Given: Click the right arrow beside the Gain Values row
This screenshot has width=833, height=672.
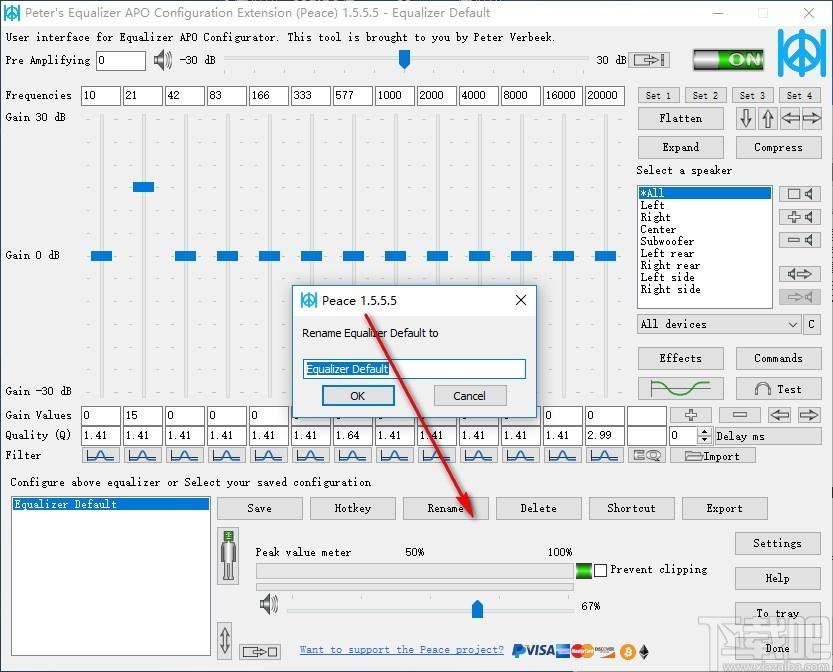Looking at the screenshot, I should coord(809,415).
